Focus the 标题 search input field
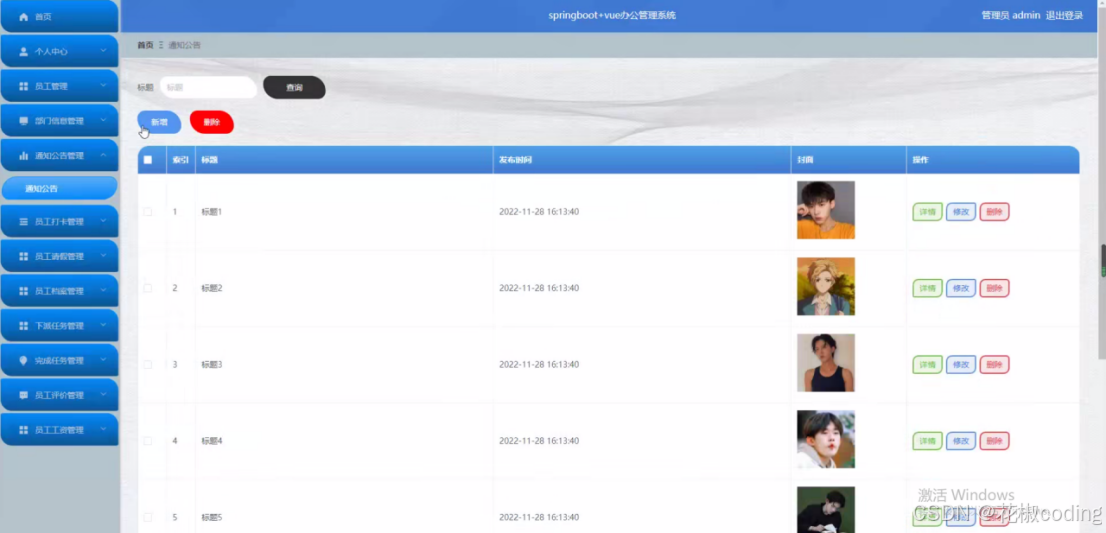This screenshot has height=533, width=1106. 208,87
